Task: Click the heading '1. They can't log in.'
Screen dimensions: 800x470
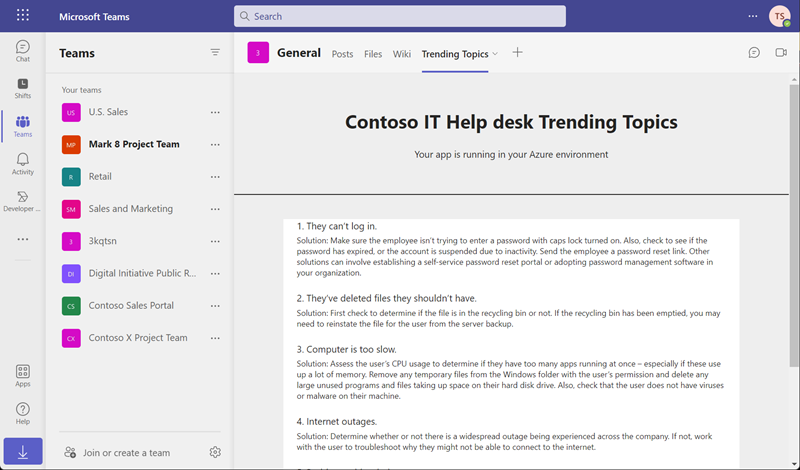Action: click(x=337, y=226)
